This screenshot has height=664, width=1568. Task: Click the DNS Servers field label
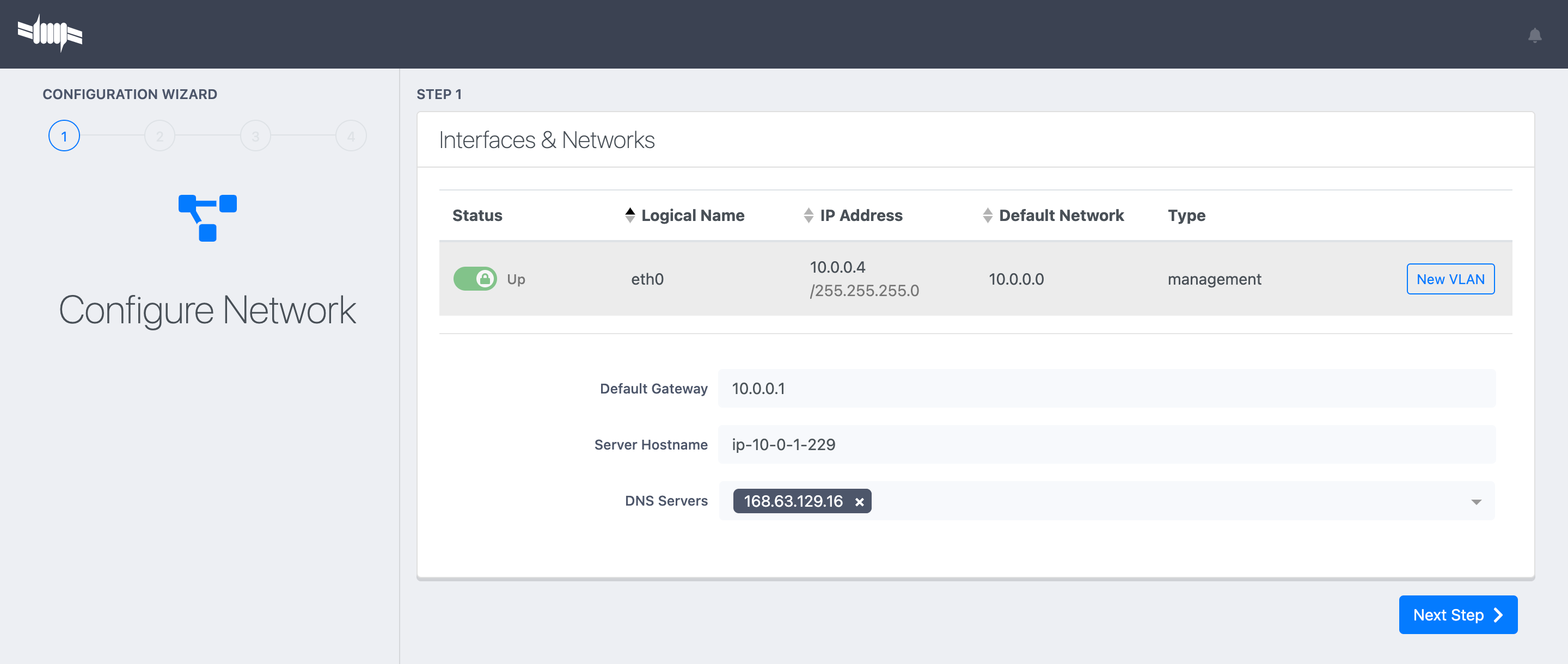tap(666, 501)
